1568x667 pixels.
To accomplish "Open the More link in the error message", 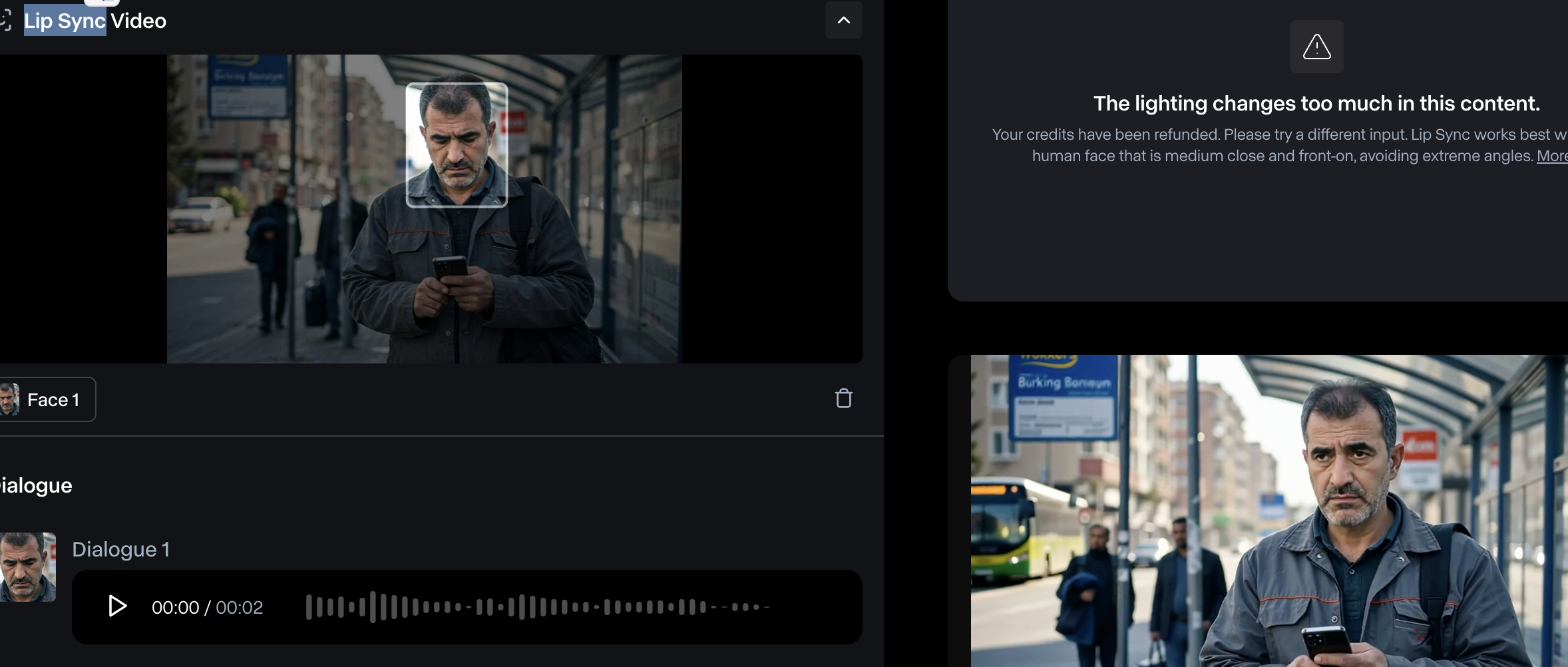I will (1553, 156).
